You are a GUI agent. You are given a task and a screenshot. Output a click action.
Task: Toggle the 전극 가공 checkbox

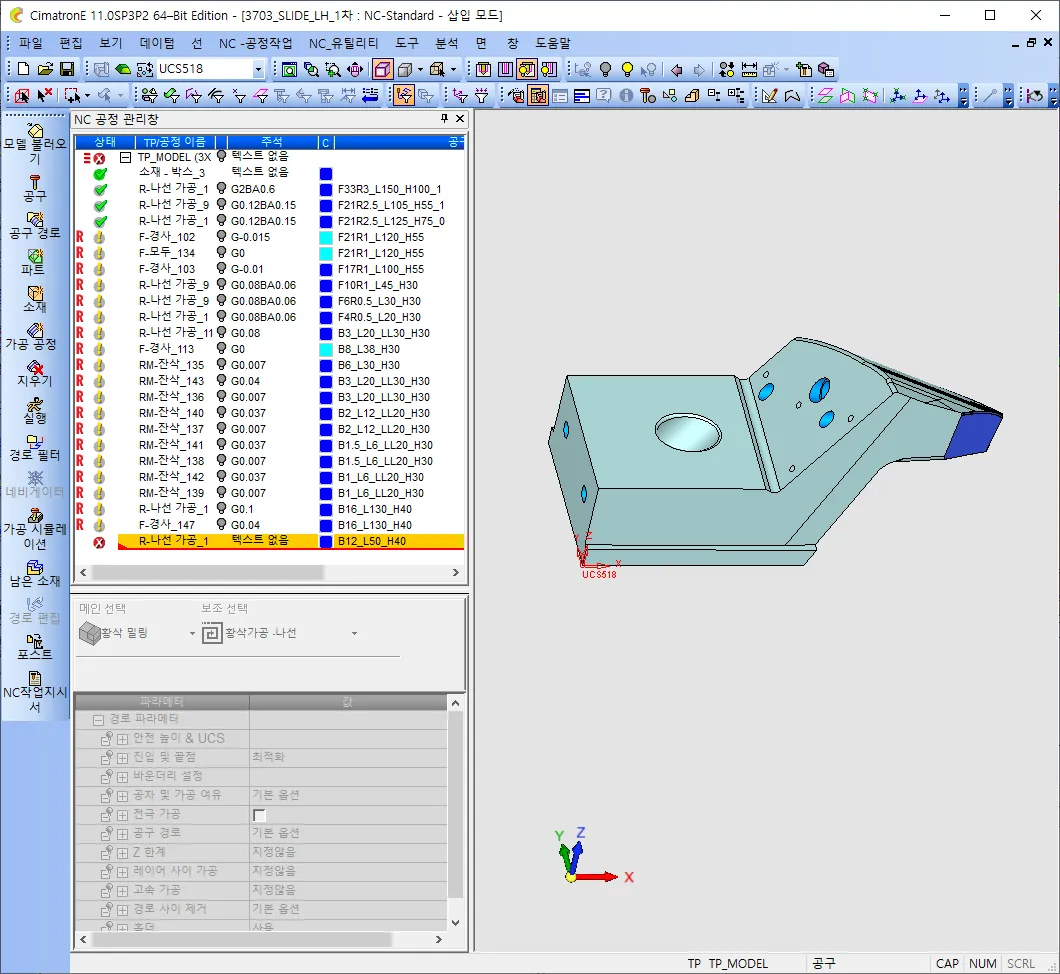point(259,815)
